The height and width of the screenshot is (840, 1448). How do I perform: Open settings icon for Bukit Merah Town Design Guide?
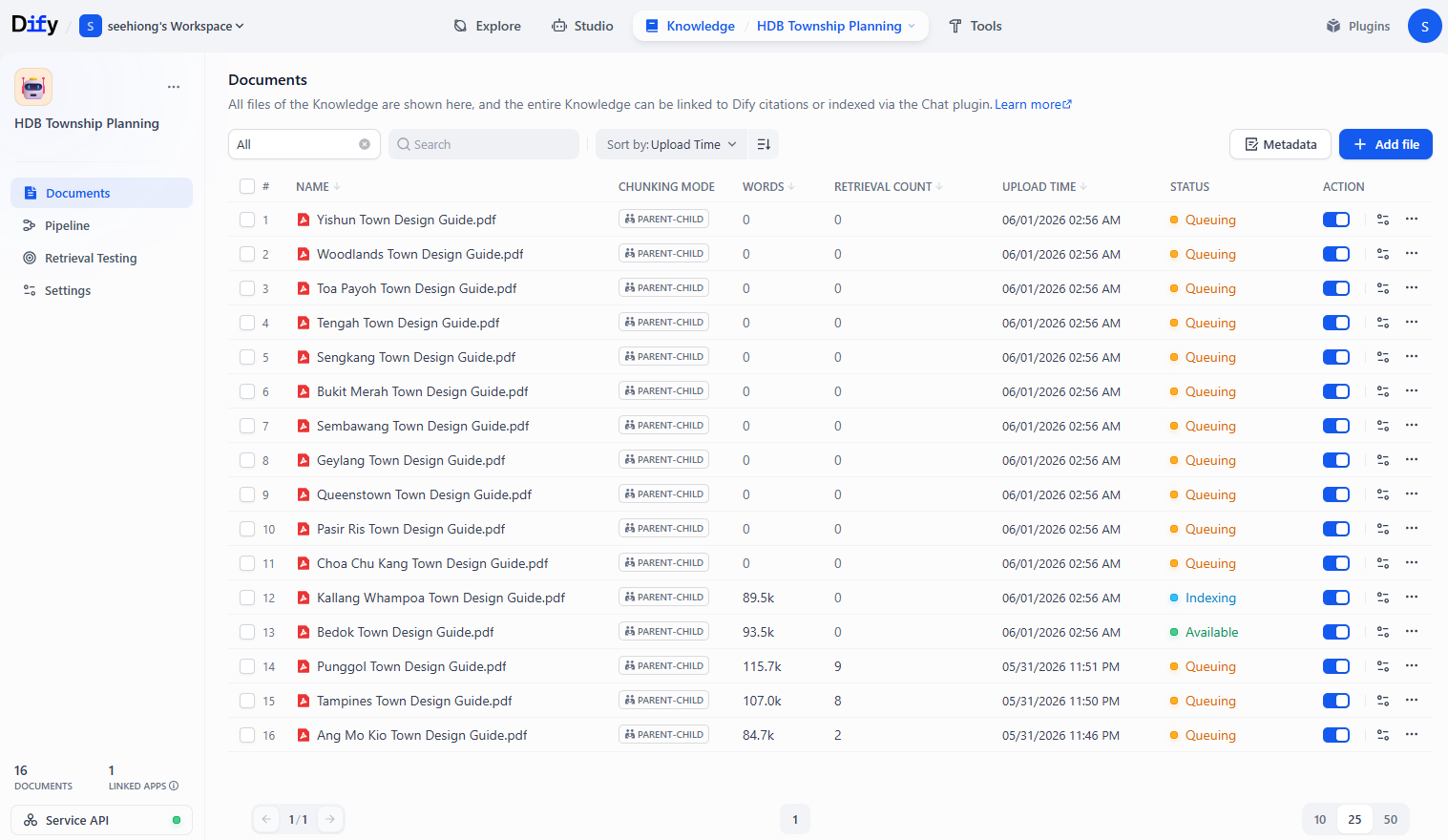tap(1383, 391)
